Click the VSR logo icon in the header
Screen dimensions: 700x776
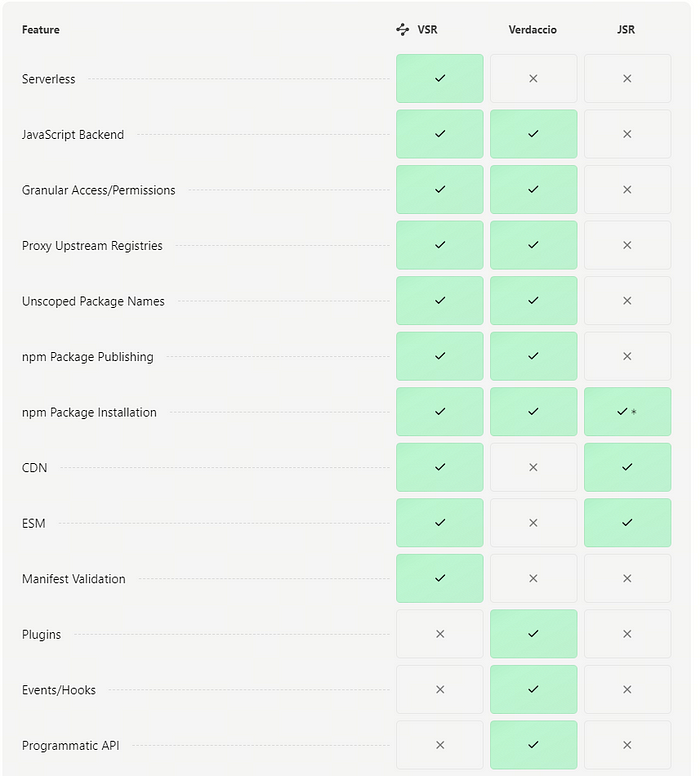tap(403, 30)
